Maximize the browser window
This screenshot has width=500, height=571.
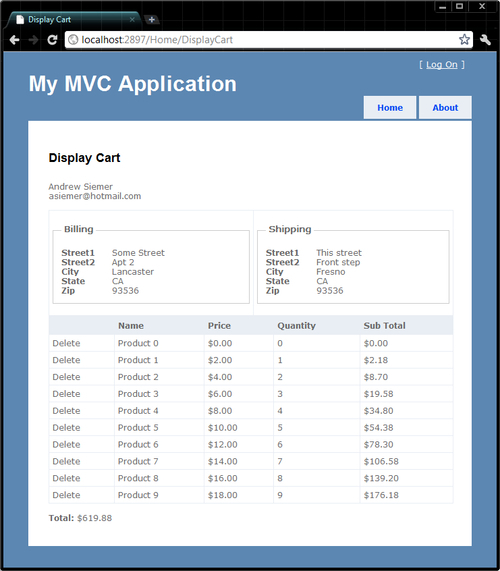(460, 6)
